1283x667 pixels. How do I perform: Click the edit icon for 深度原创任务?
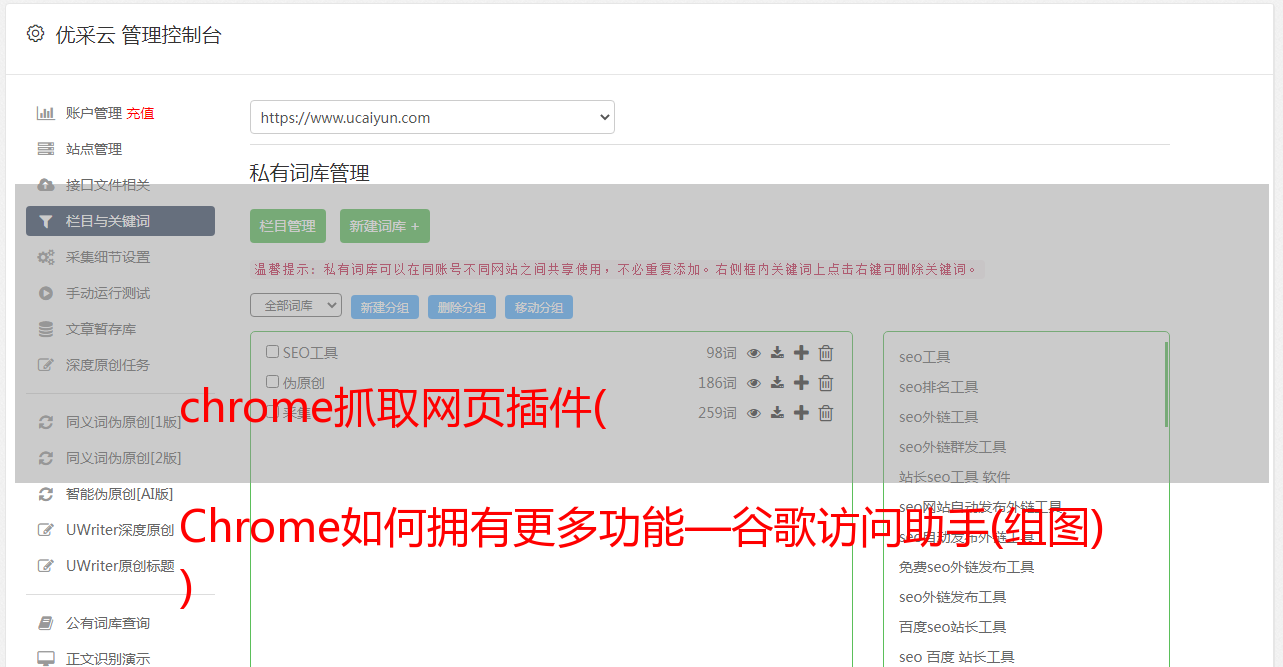click(x=46, y=365)
